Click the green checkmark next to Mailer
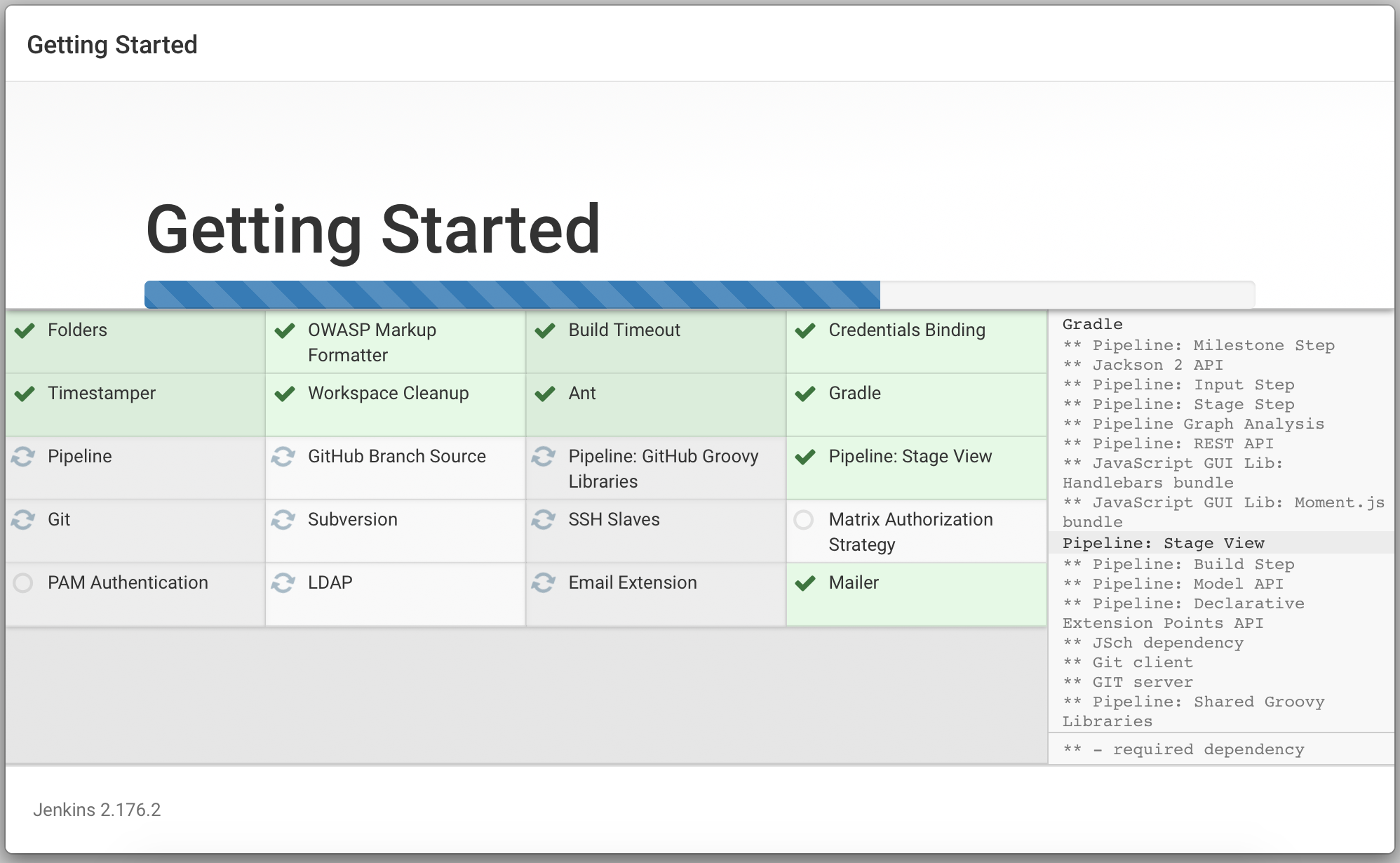Image resolution: width=1400 pixels, height=863 pixels. 805,583
